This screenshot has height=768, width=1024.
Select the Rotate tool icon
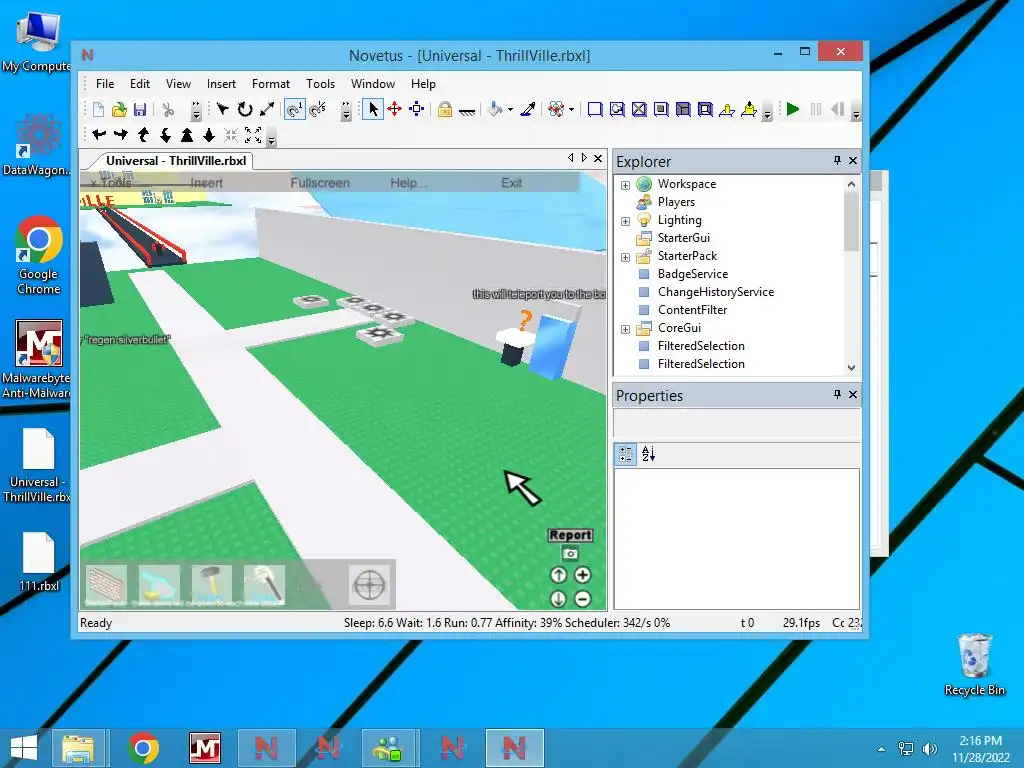(x=245, y=109)
